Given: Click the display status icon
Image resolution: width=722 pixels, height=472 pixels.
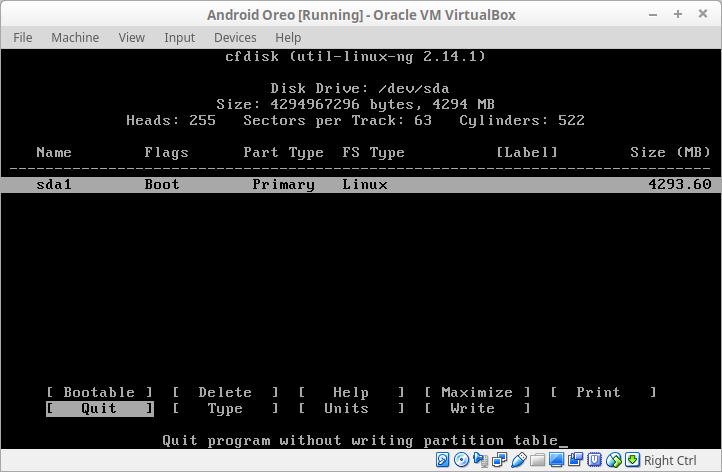Looking at the screenshot, I should pyautogui.click(x=556, y=460).
